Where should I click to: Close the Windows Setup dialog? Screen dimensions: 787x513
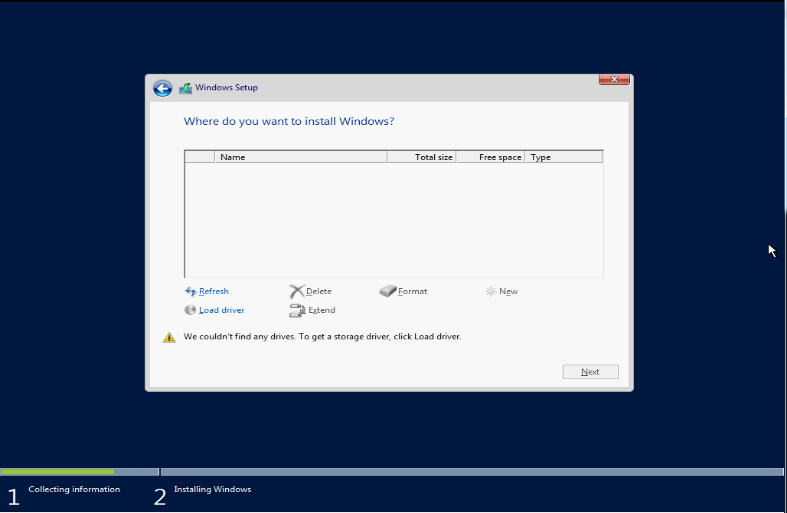click(614, 79)
